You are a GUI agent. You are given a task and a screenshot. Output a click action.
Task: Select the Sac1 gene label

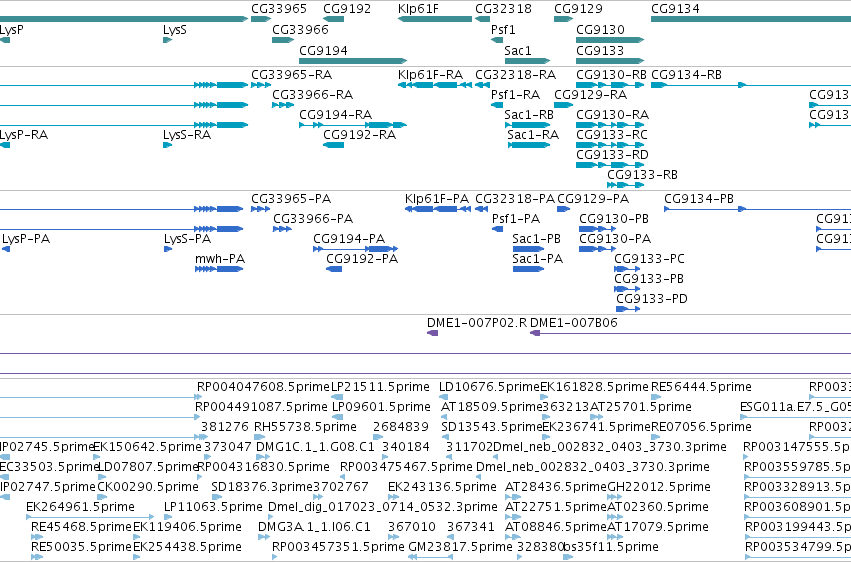point(518,50)
